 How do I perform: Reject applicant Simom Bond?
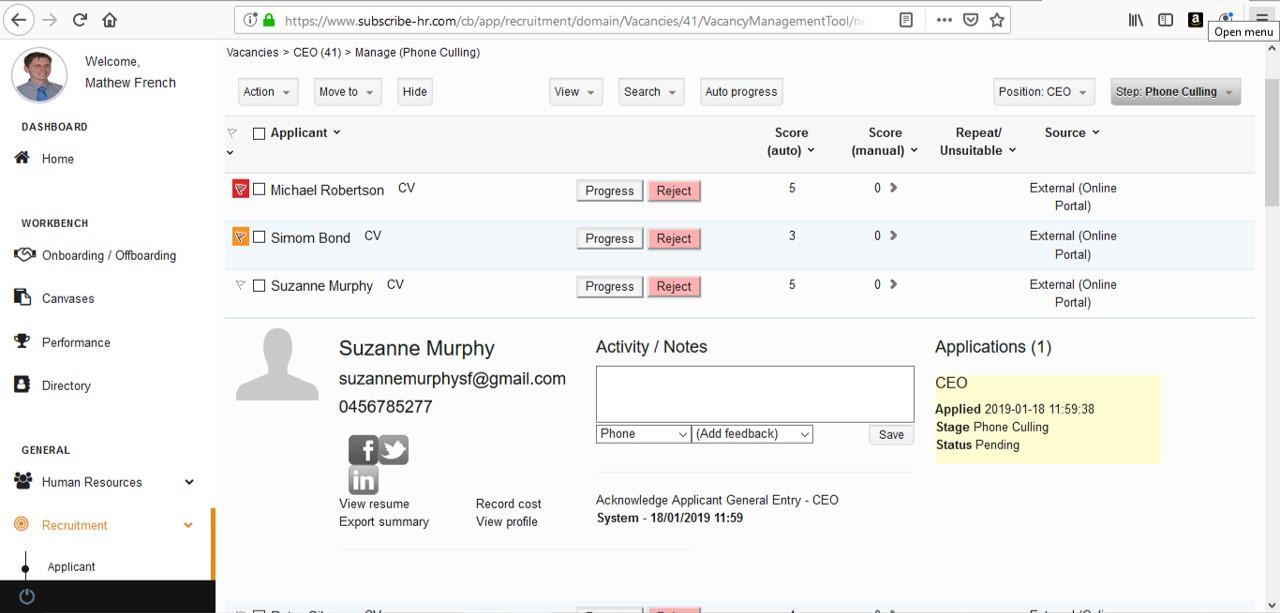(674, 239)
